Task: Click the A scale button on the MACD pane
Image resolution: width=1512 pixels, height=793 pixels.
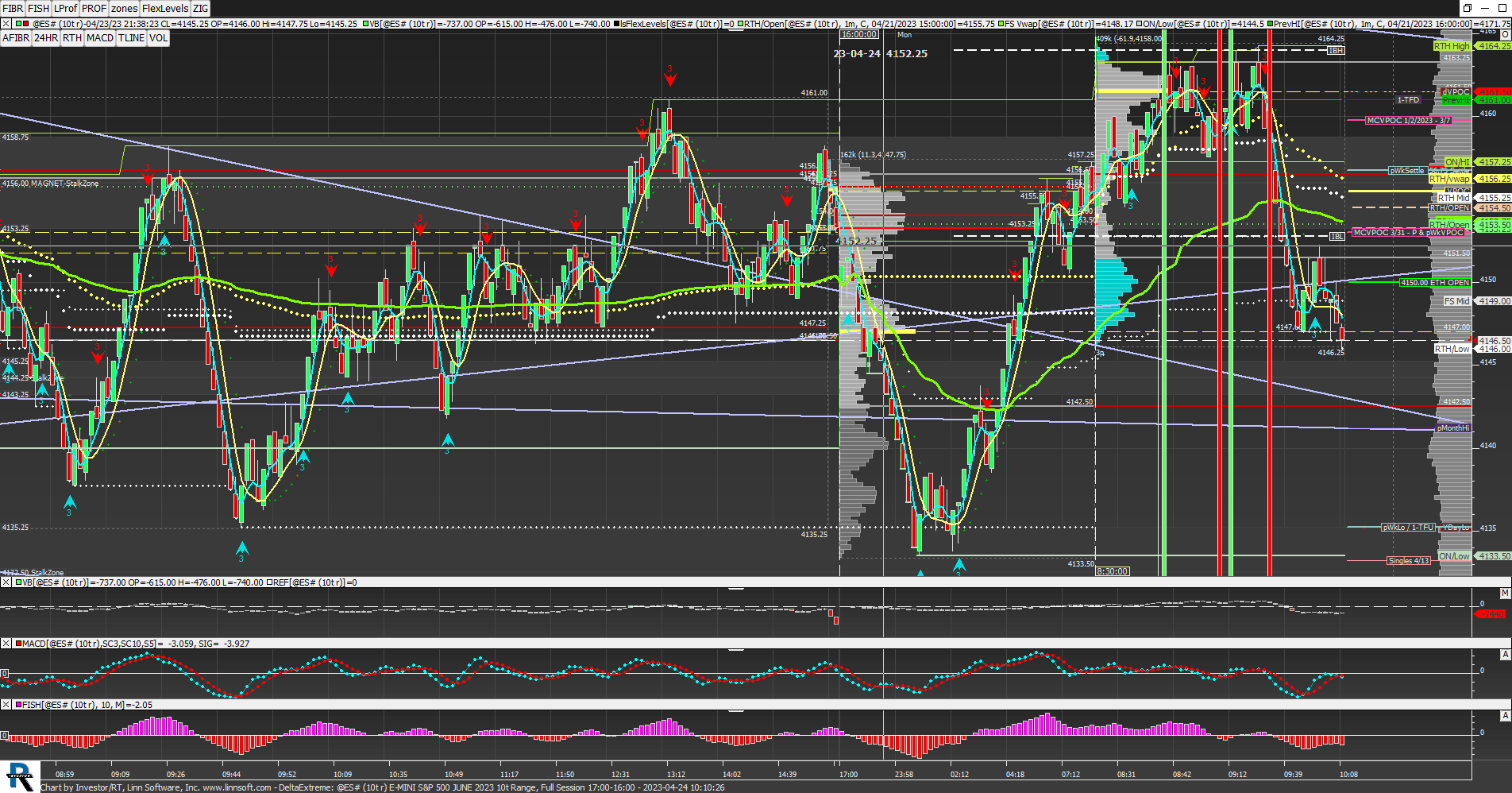Action: coord(1505,655)
